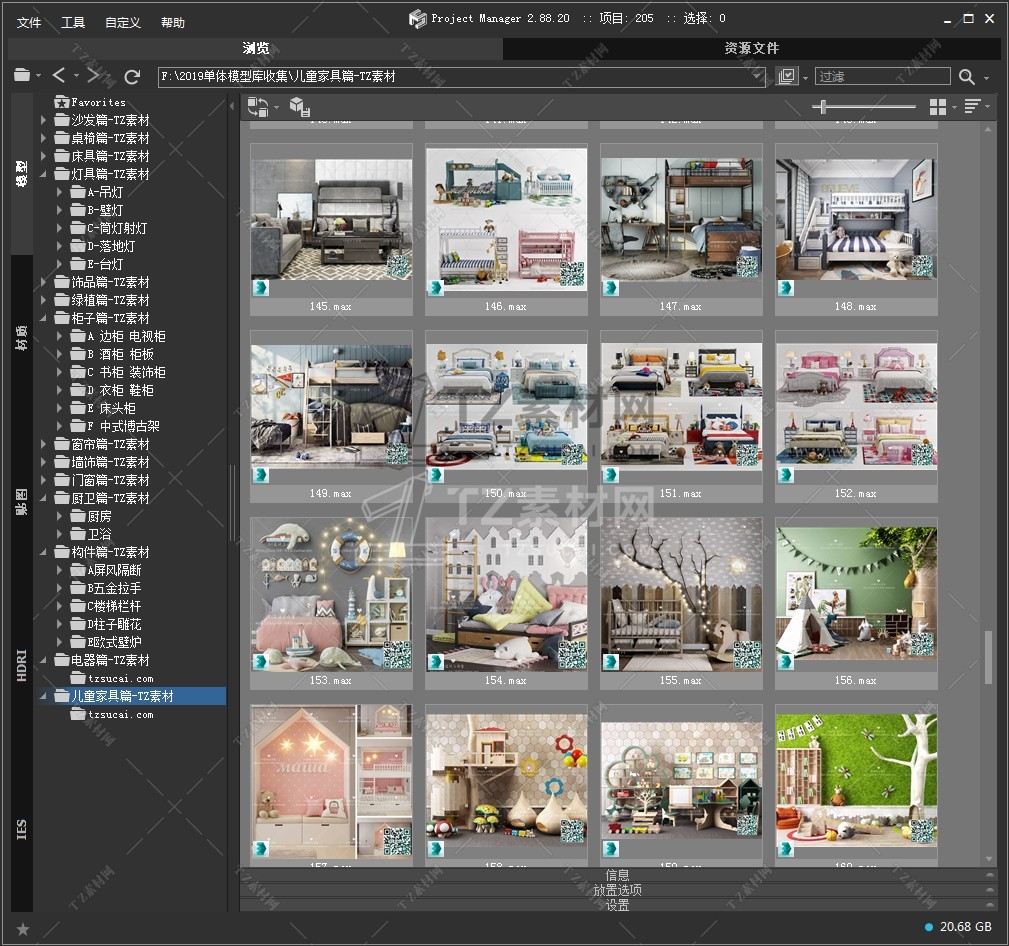Go back with the left arrow icon
This screenshot has height=946, width=1009.
click(x=59, y=76)
